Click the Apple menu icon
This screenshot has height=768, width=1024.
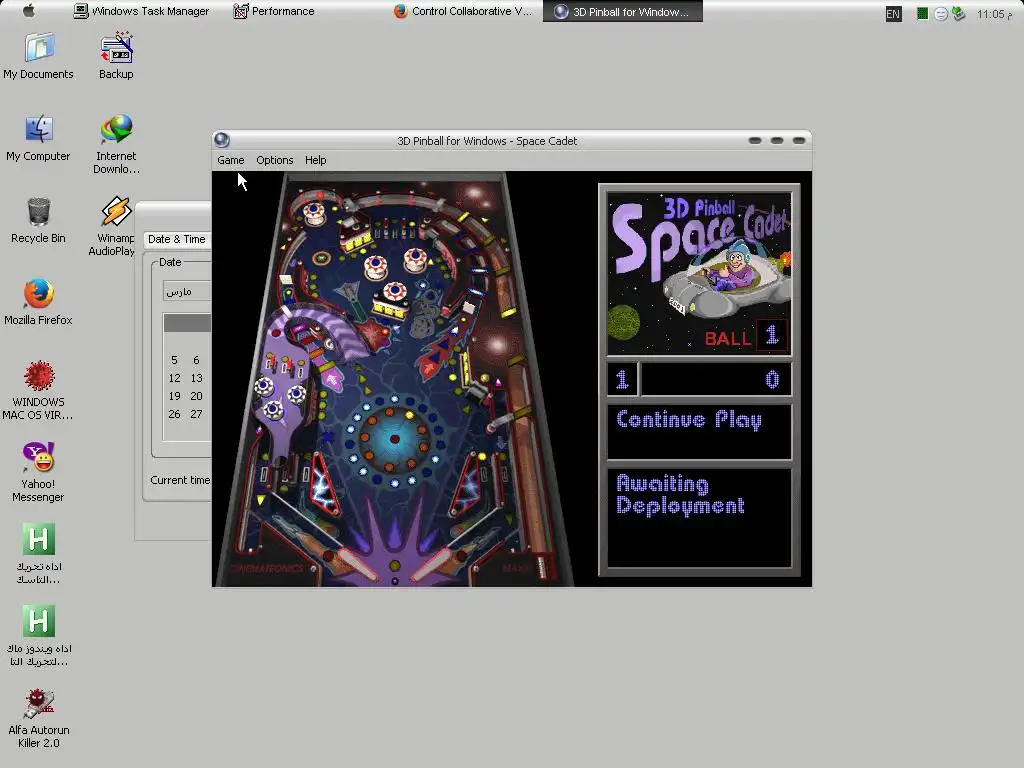[29, 11]
